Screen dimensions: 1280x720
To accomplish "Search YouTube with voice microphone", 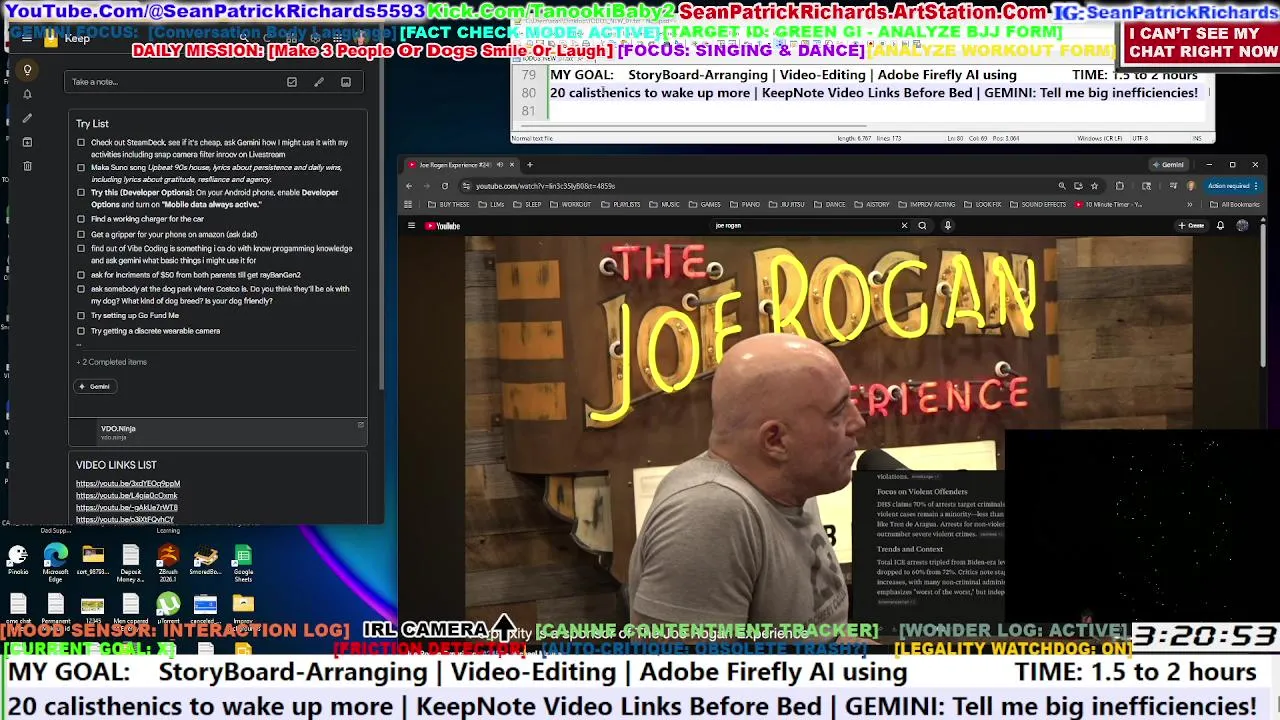I will click(x=948, y=226).
